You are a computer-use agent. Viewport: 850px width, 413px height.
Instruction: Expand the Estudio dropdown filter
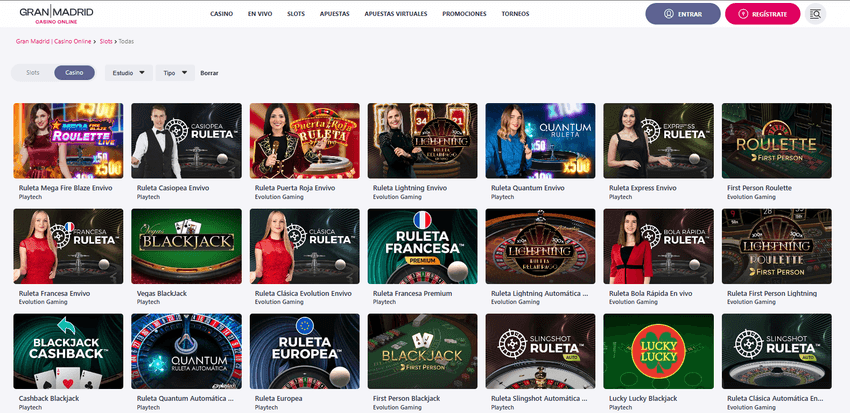coord(129,73)
